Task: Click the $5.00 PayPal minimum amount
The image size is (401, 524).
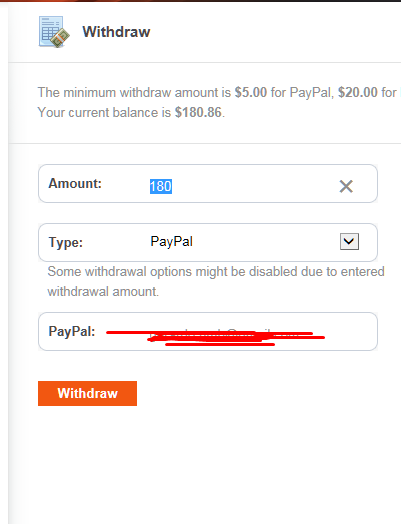Action: pyautogui.click(x=251, y=92)
